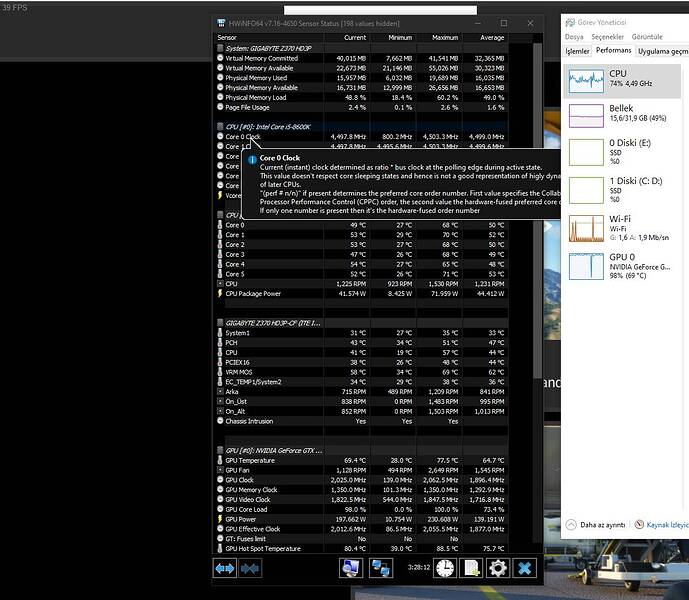The image size is (689, 600).
Task: Select the Arka fan RPM row
Action: point(361,392)
